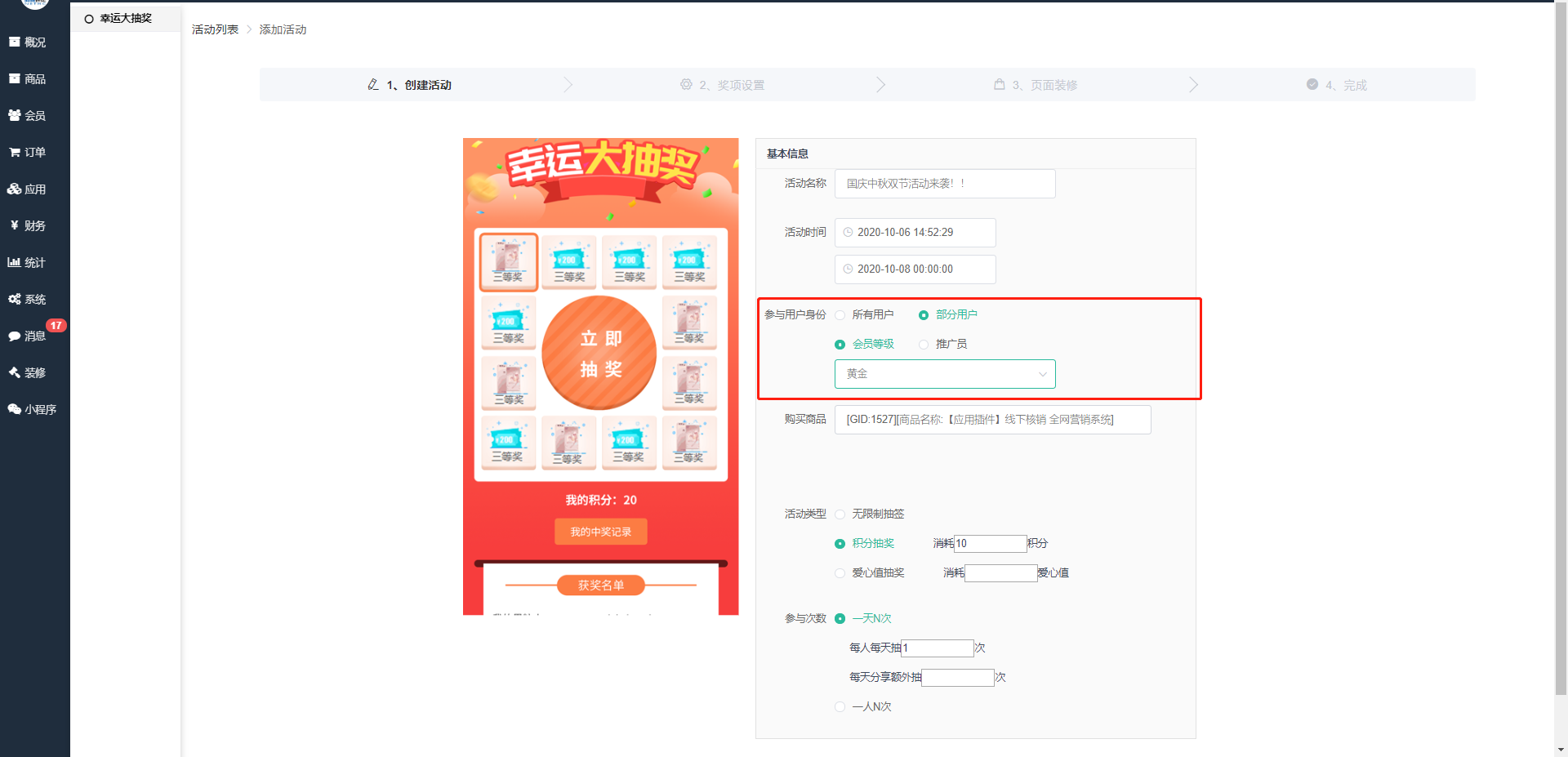
Task: Choose the 无限制抽签 activity type
Action: (840, 514)
